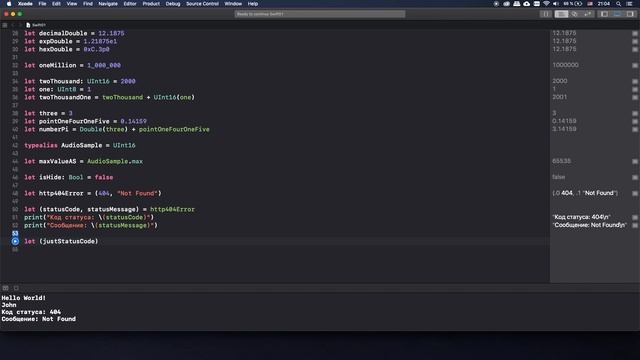Open the Window menu

[x=233, y=4]
